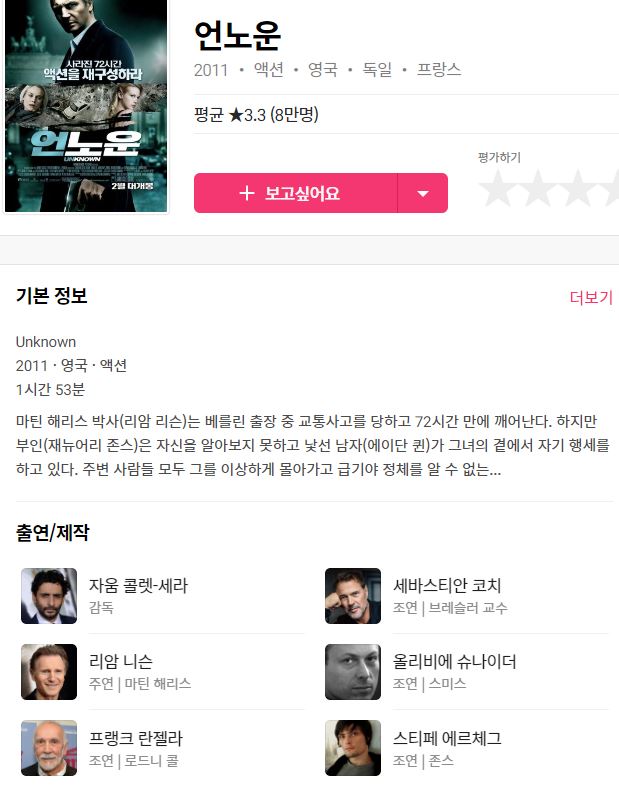
Task: Select 세바스티안 코치 profile photo
Action: click(x=353, y=596)
